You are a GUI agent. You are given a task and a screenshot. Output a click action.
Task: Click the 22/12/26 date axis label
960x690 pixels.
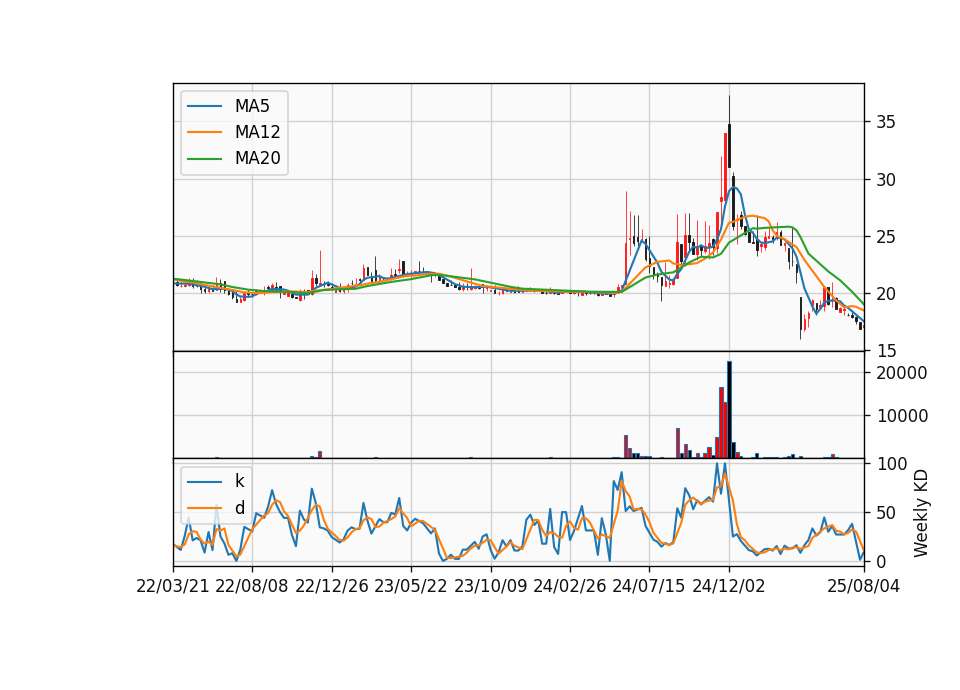tap(332, 586)
